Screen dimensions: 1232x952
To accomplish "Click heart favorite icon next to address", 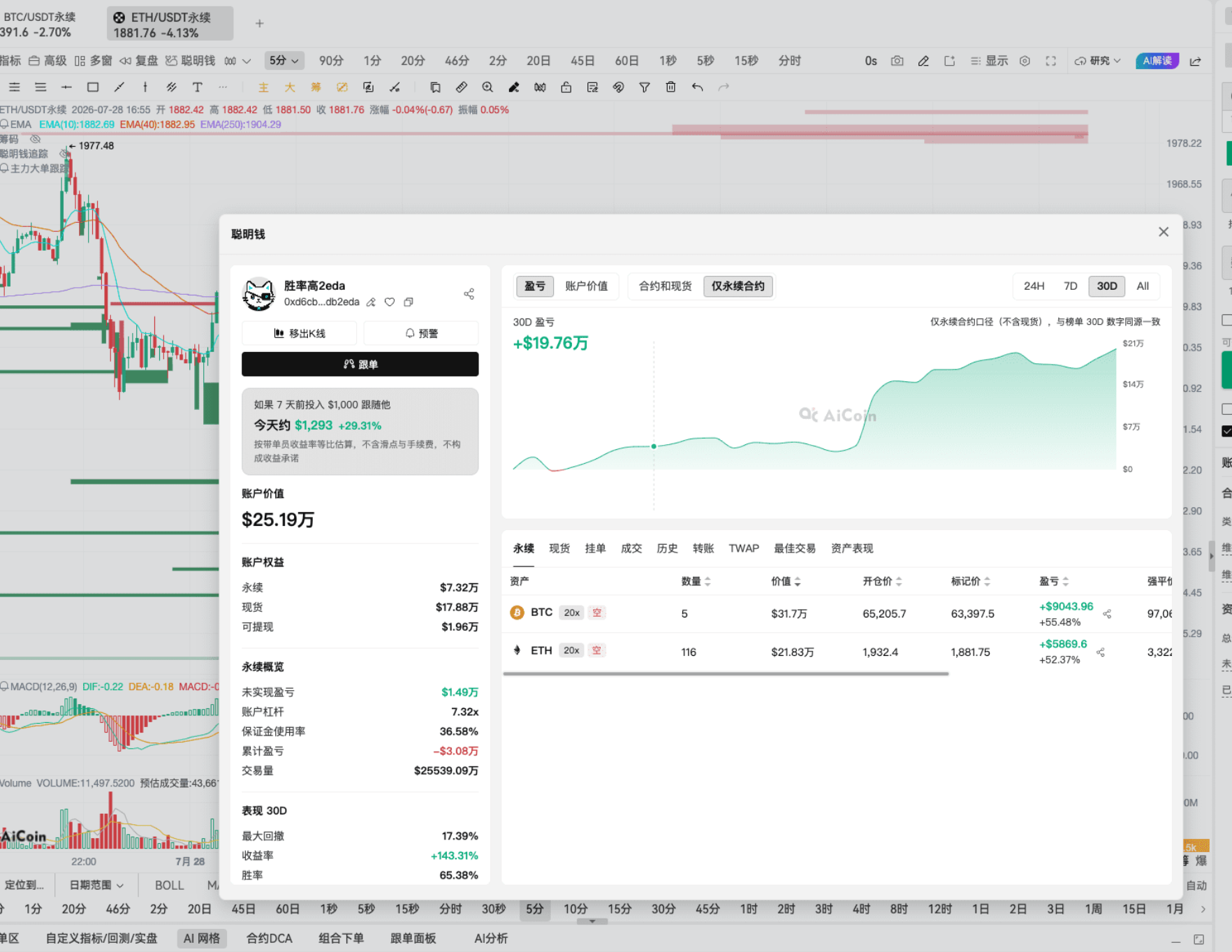I will point(390,302).
